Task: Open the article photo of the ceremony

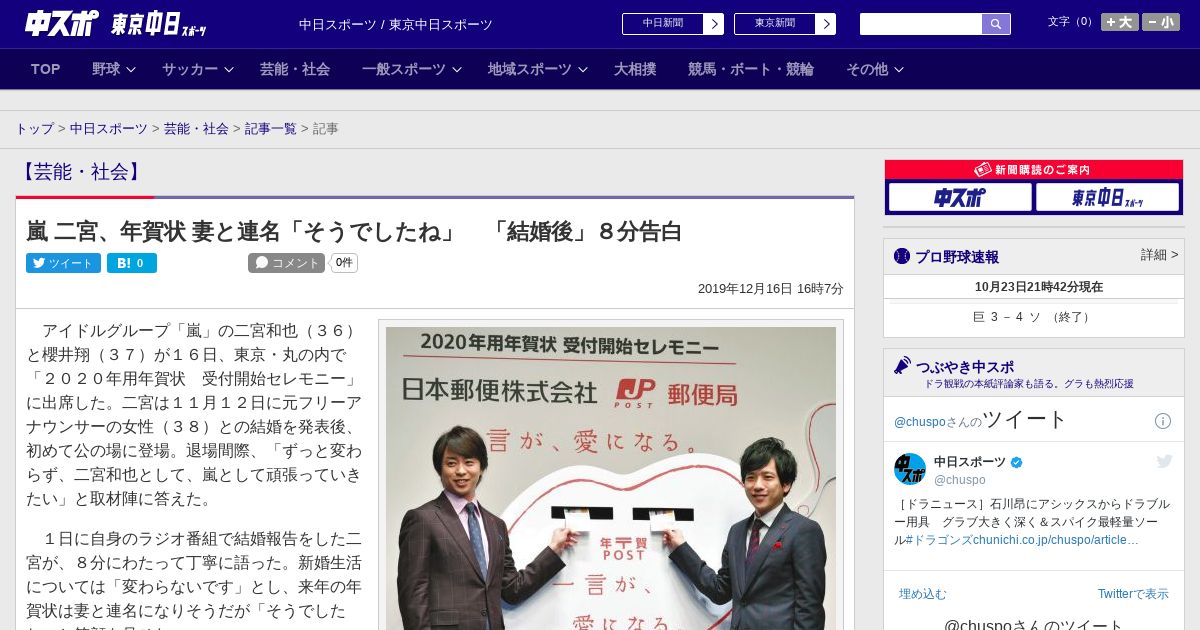Action: pyautogui.click(x=611, y=478)
